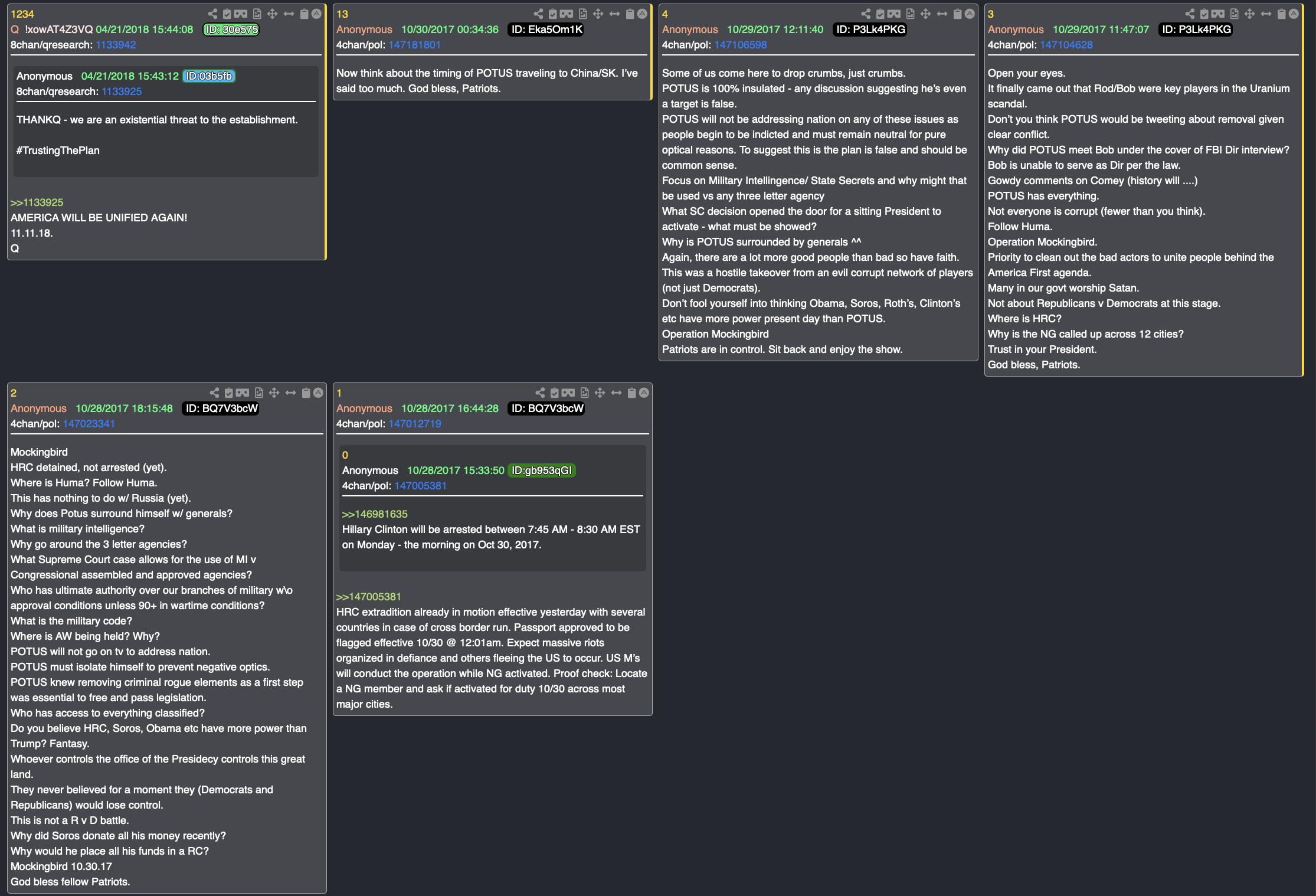This screenshot has height=896, width=1316.
Task: Click clipboard-check icon on post 1234
Action: [227, 14]
